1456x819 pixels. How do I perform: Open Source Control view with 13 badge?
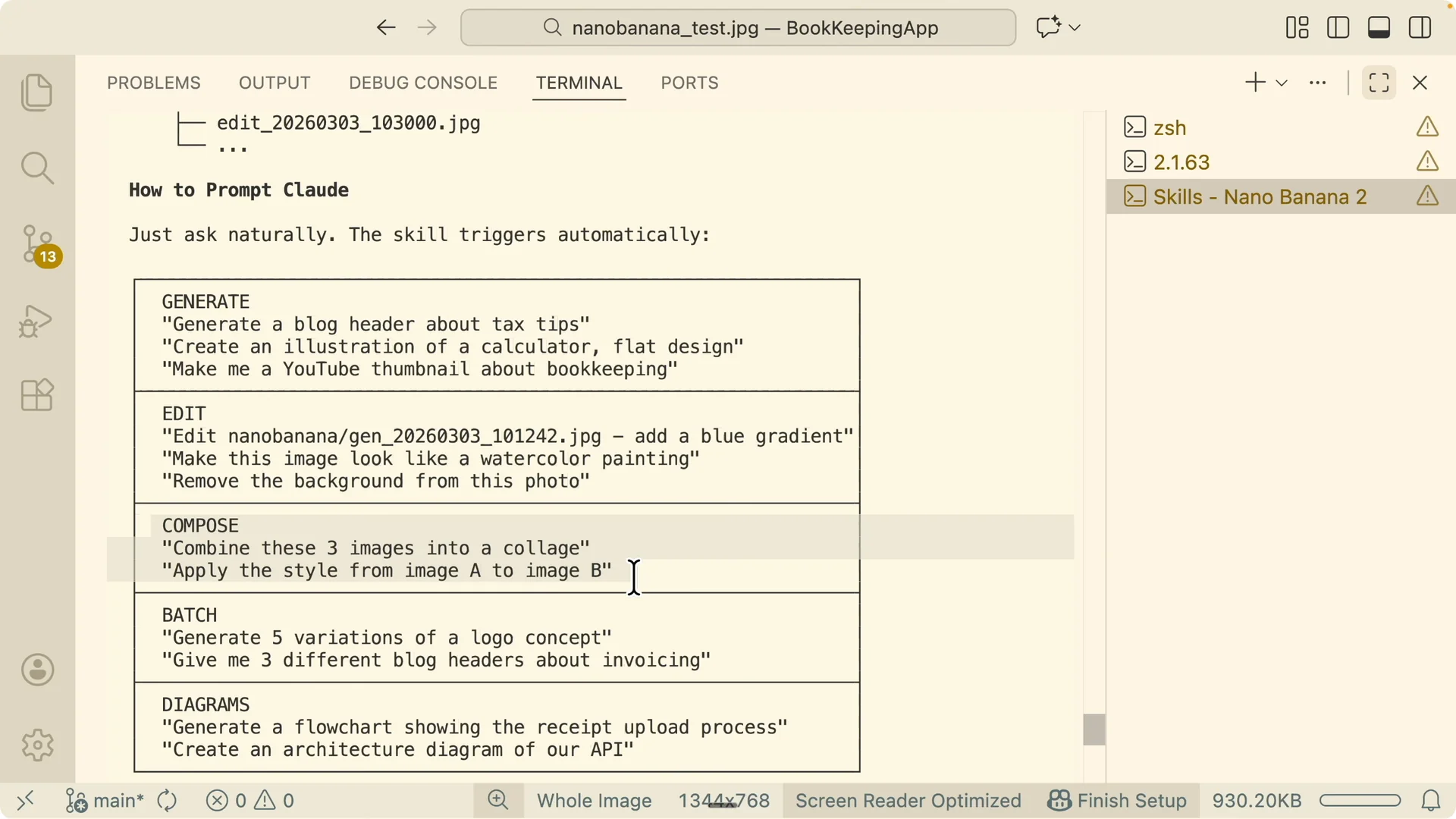[39, 246]
